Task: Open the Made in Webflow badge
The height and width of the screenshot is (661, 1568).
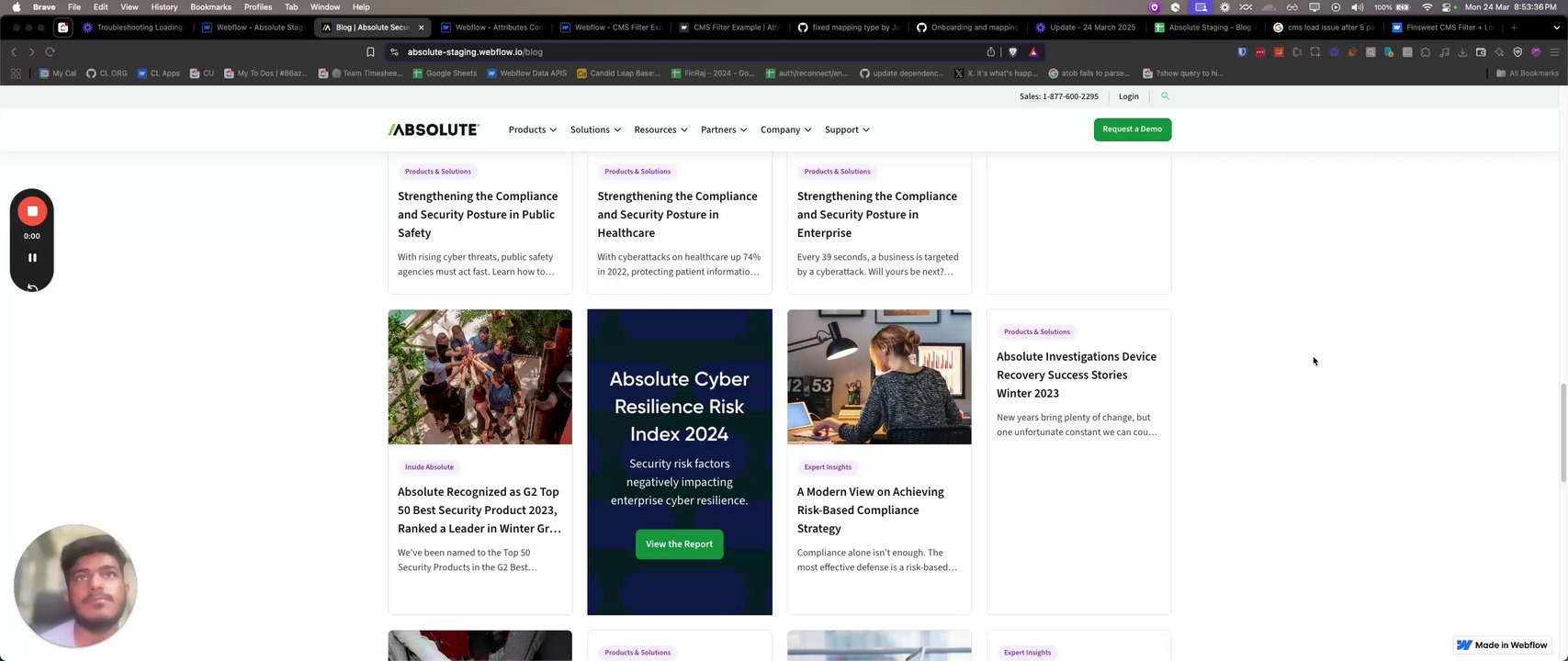Action: click(1502, 645)
